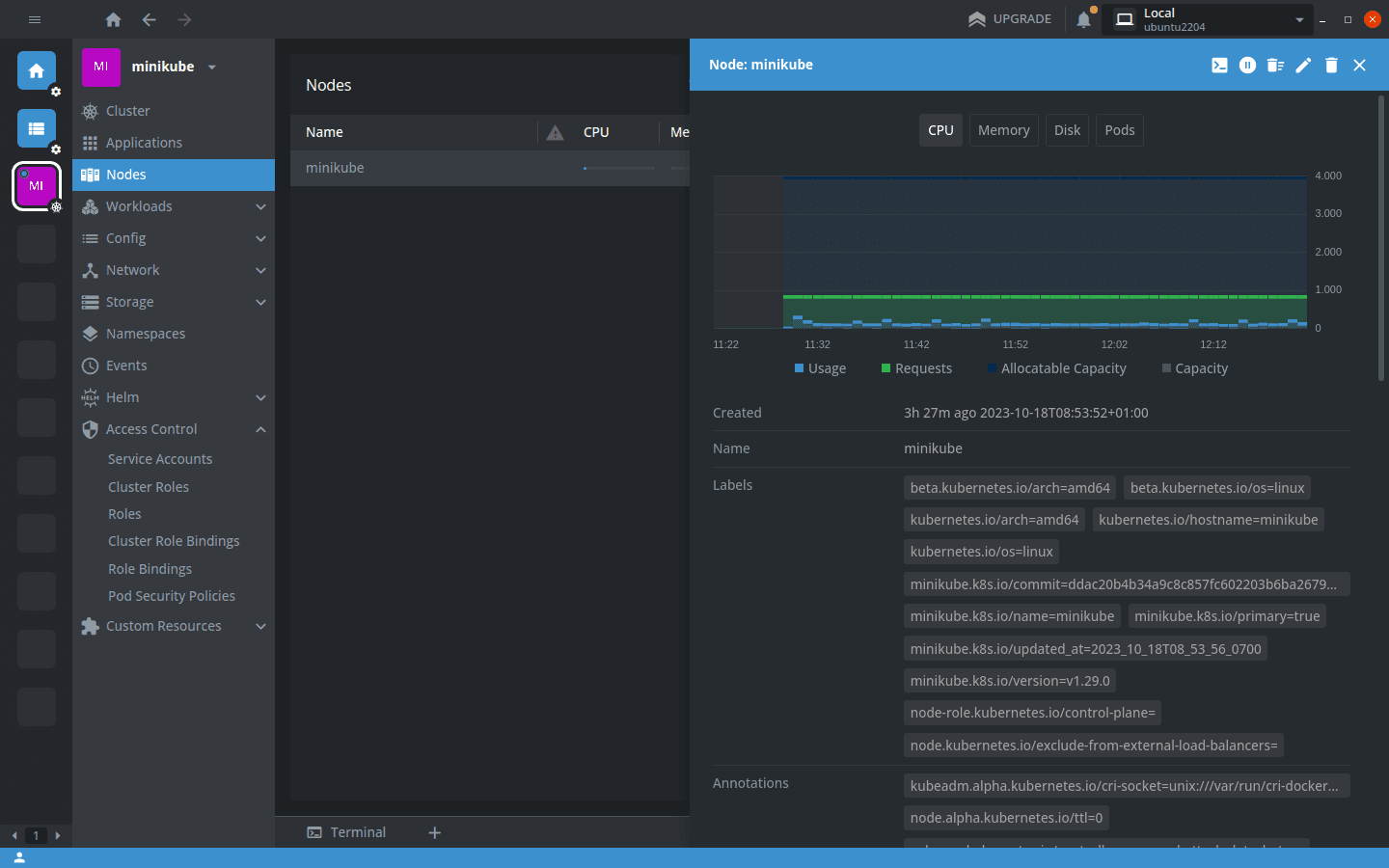
Task: Click label minikube.k8s.io/primary=true
Action: point(1227,616)
